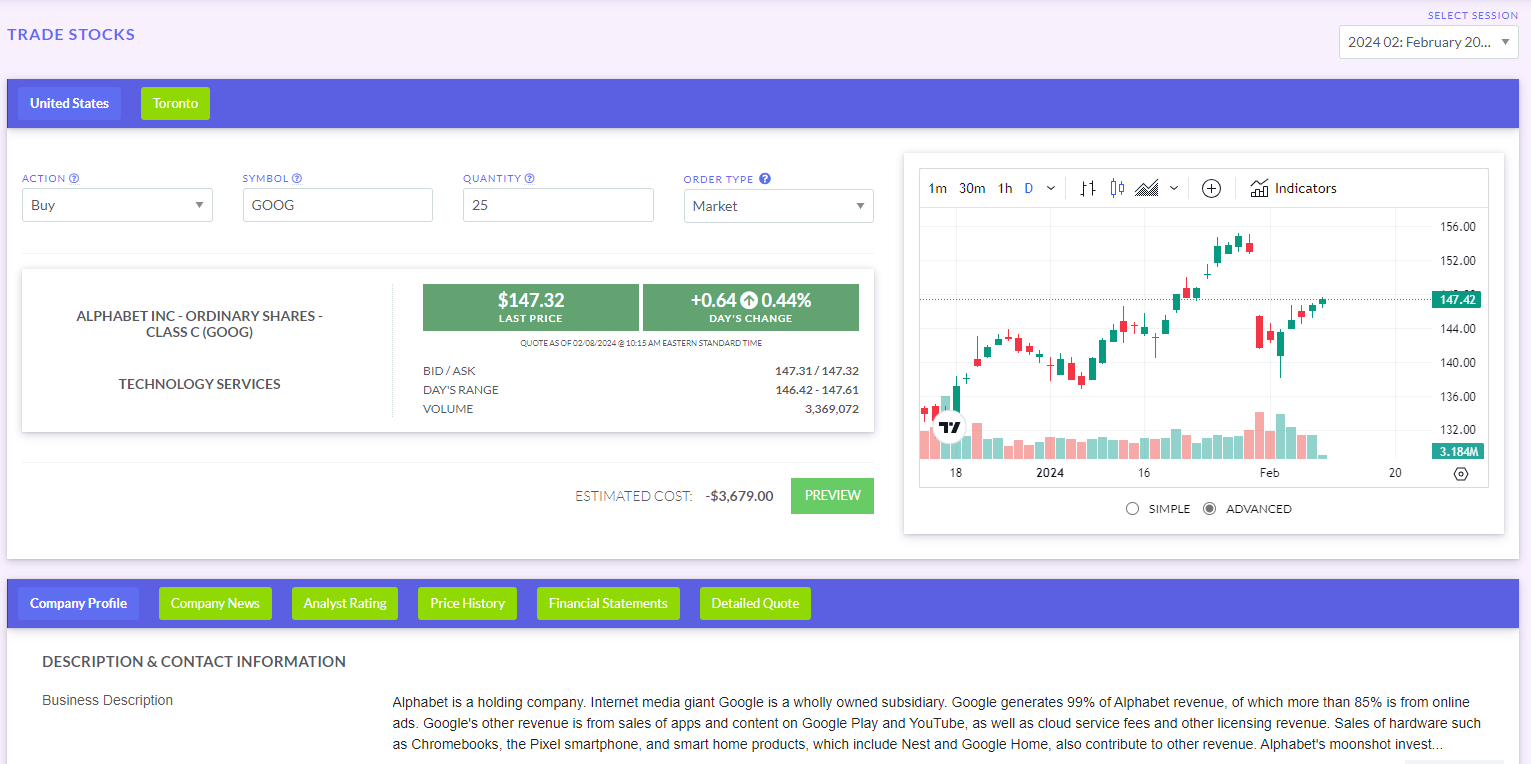Viewport: 1531px width, 764px height.
Task: Click the Quantity input containing 25
Action: click(558, 205)
